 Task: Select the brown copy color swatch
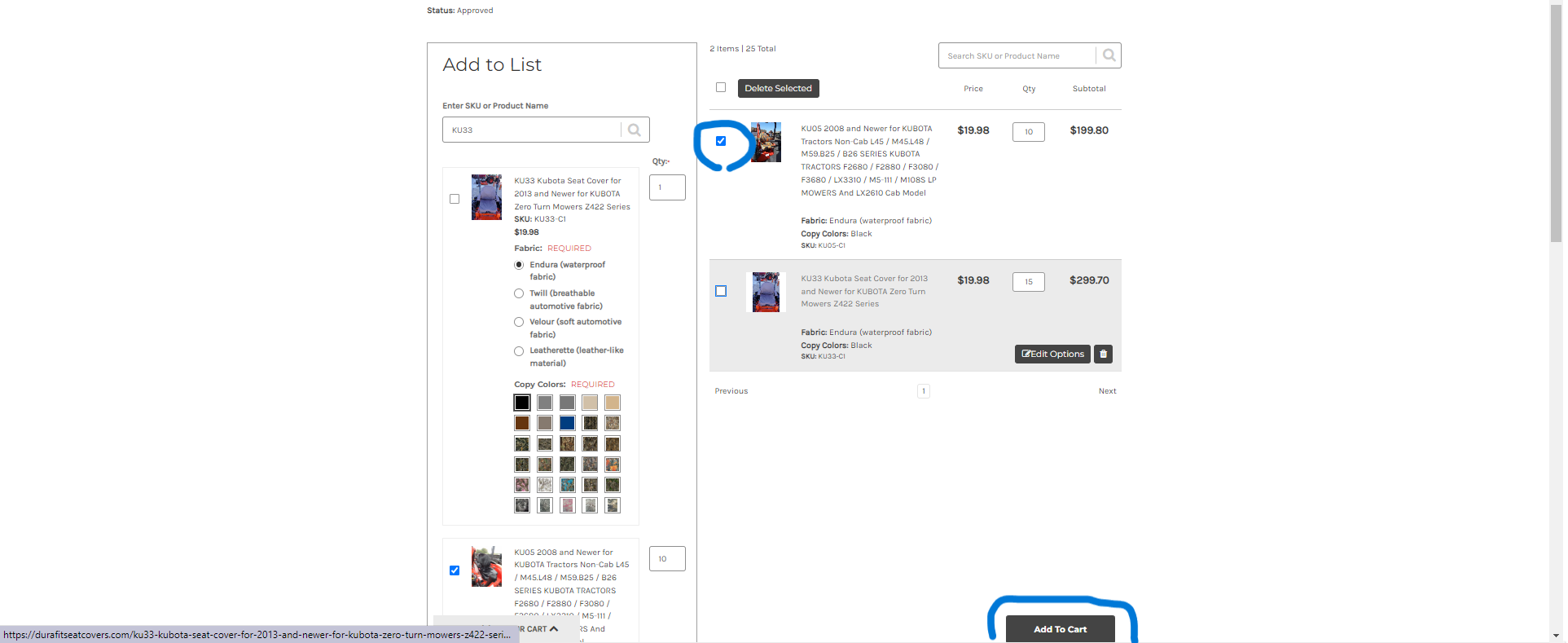(x=522, y=423)
